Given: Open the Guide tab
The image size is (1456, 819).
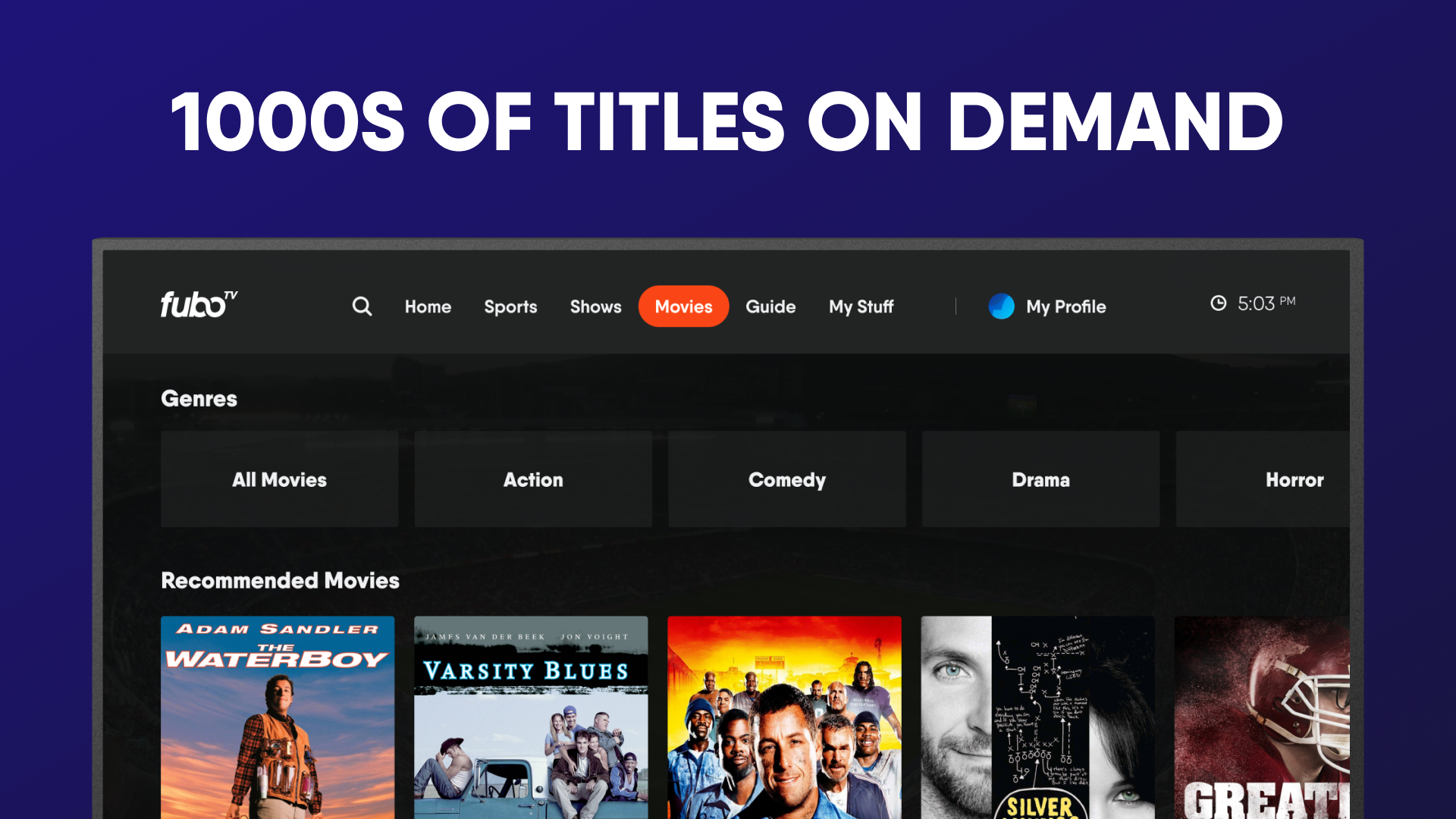Looking at the screenshot, I should [770, 306].
